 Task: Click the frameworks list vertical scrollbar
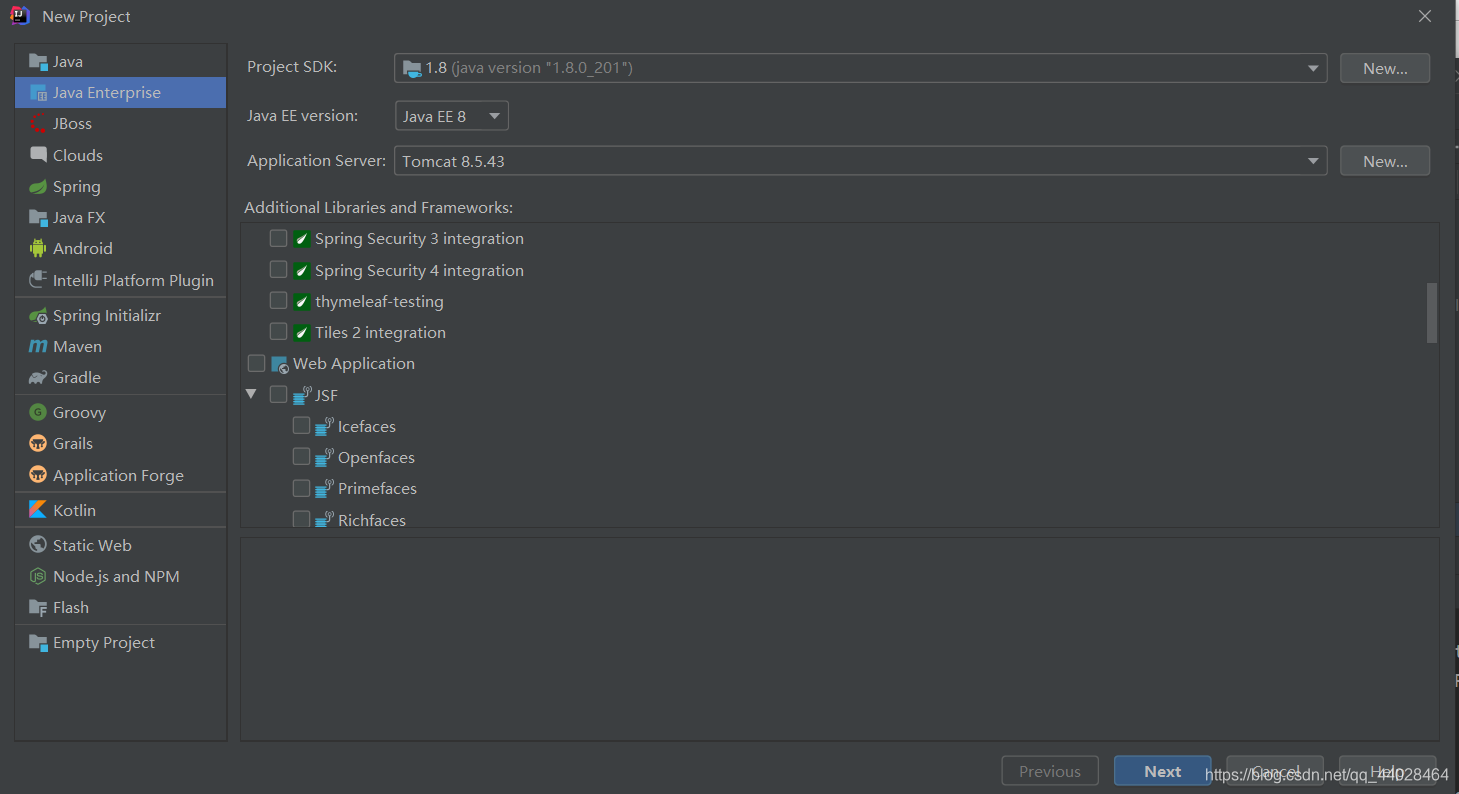(1432, 312)
